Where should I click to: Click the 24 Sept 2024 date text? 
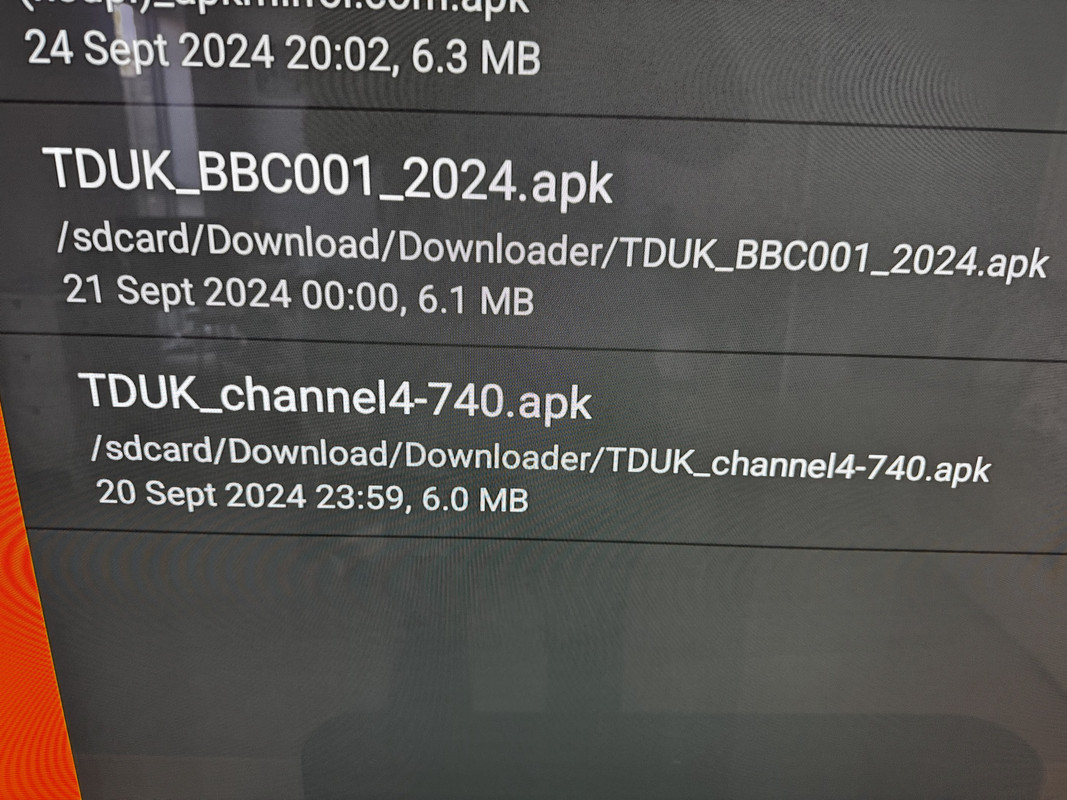[x=150, y=50]
